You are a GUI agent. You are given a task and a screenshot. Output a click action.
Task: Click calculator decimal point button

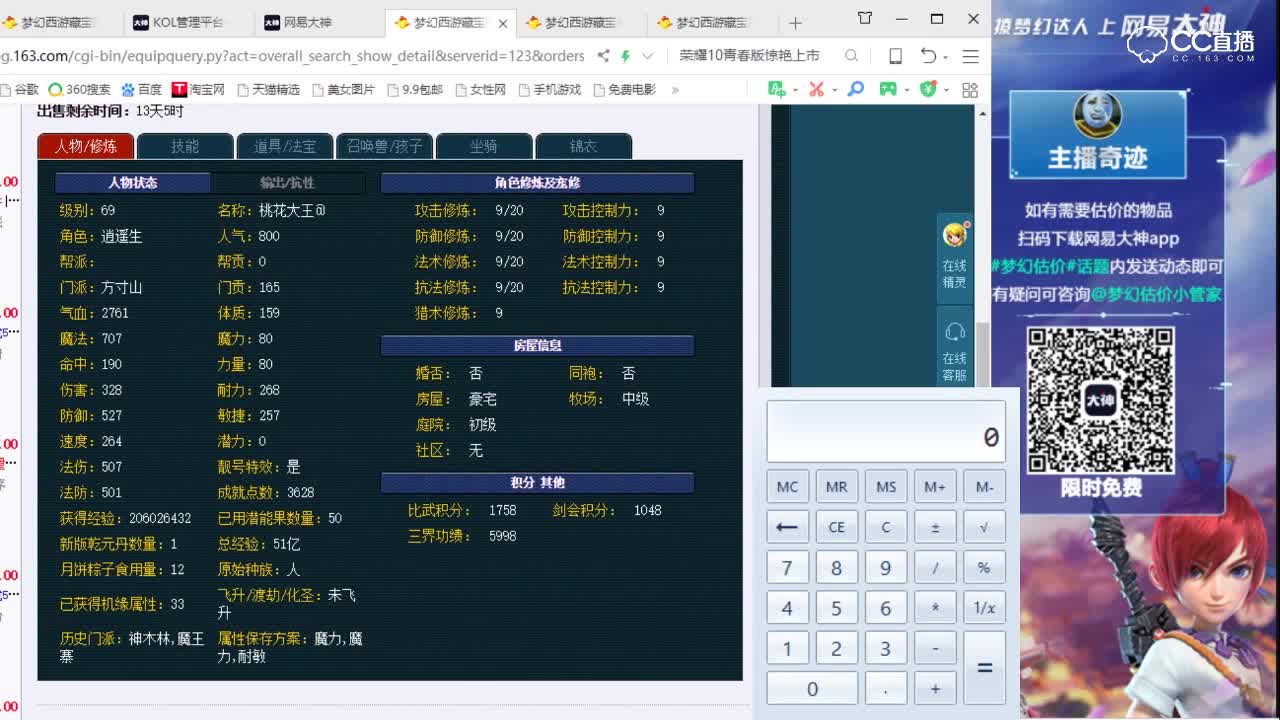coord(886,688)
